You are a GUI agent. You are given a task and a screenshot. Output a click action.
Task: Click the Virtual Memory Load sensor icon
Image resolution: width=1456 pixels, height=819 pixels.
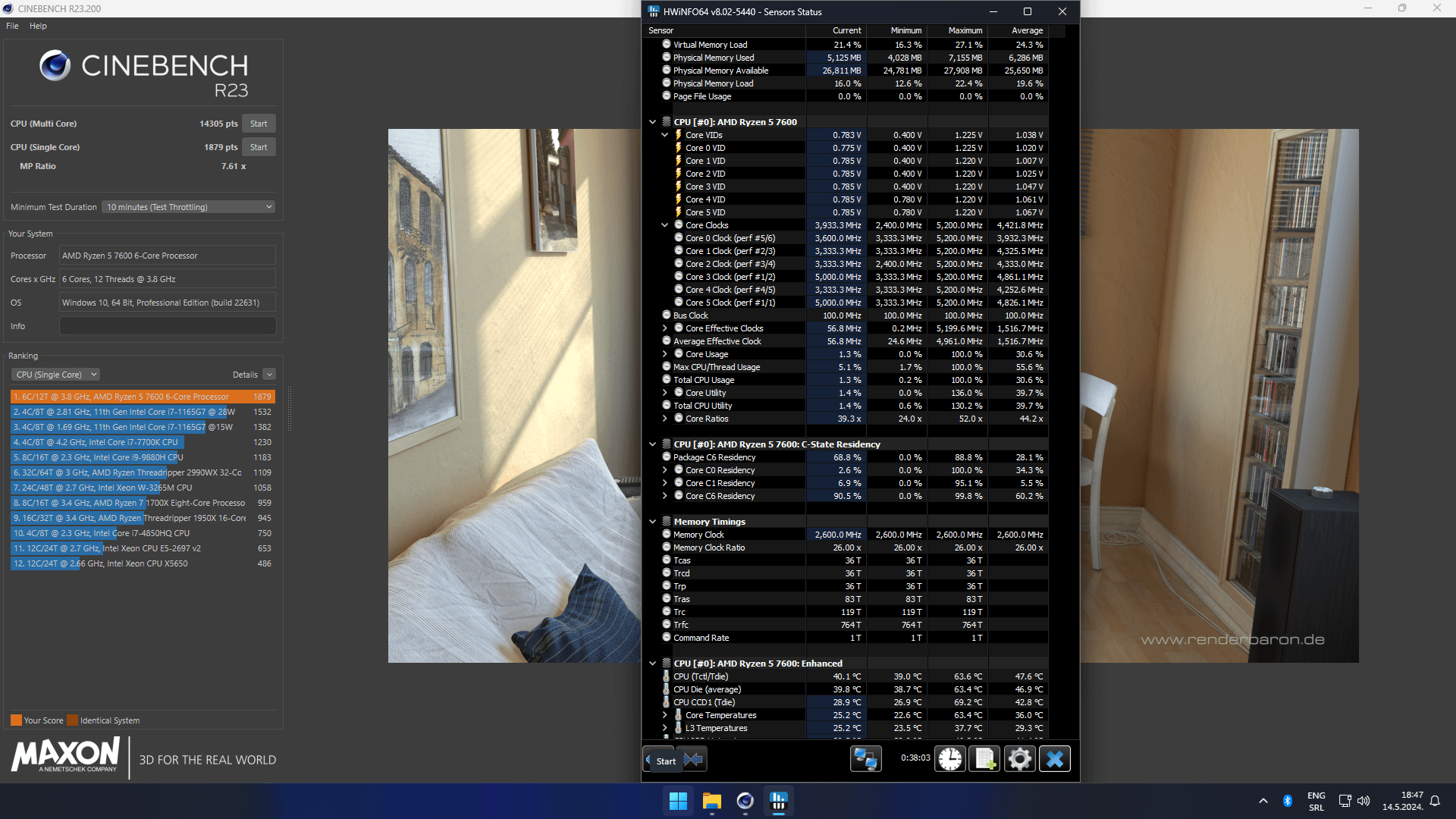tap(667, 45)
